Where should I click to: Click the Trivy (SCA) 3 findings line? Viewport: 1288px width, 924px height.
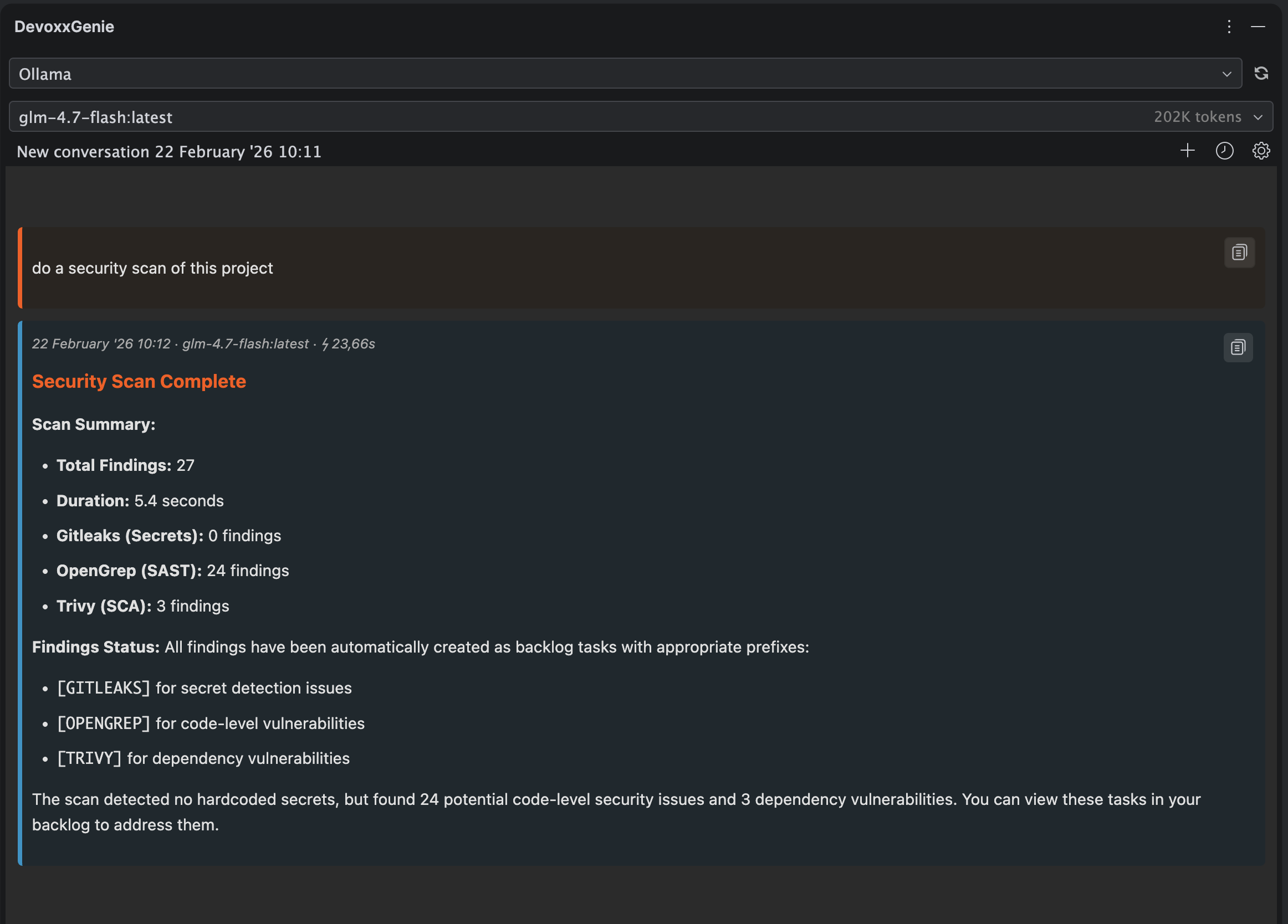coord(143,606)
